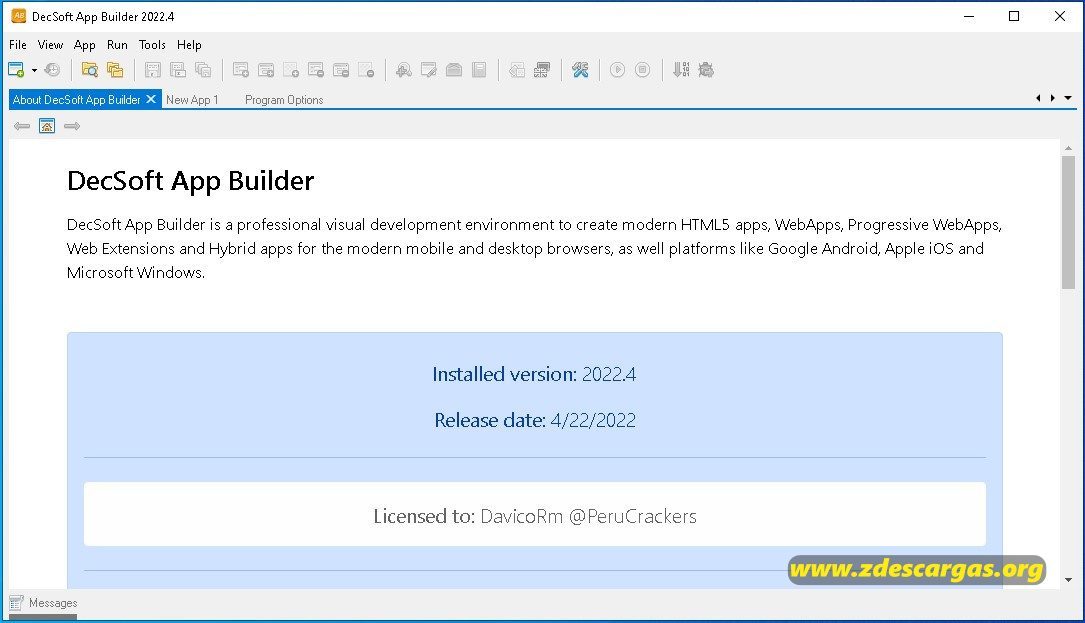Click the scrollbar down arrow
The image size is (1085, 623).
[x=1068, y=580]
